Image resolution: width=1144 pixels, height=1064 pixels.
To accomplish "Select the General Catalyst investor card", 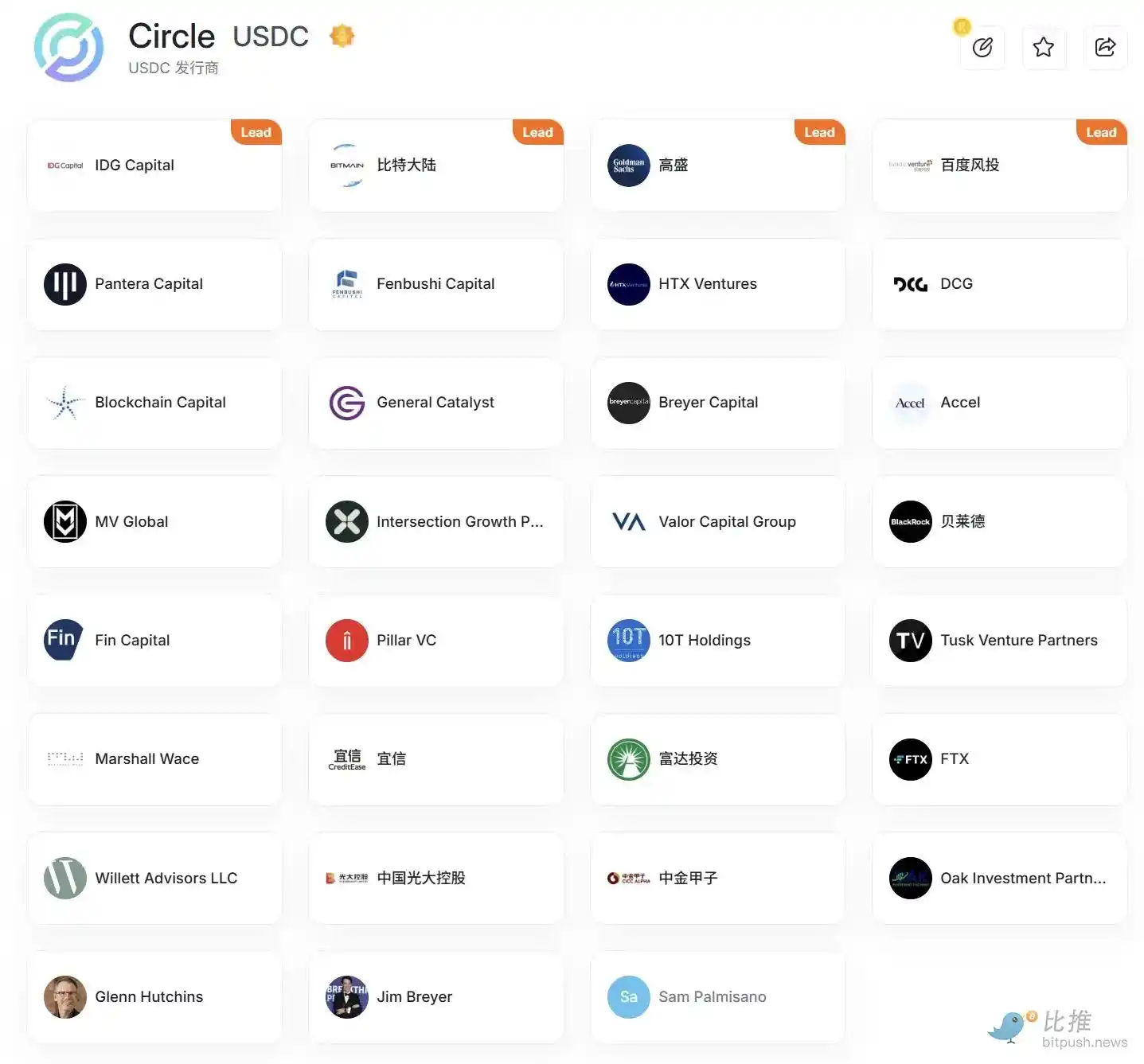I will pos(435,403).
